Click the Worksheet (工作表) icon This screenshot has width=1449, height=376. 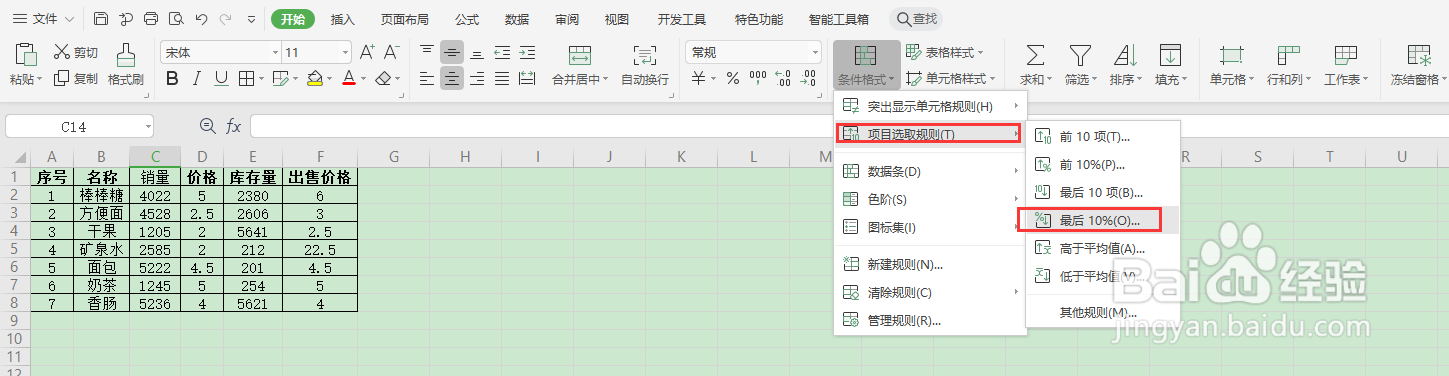point(1346,55)
